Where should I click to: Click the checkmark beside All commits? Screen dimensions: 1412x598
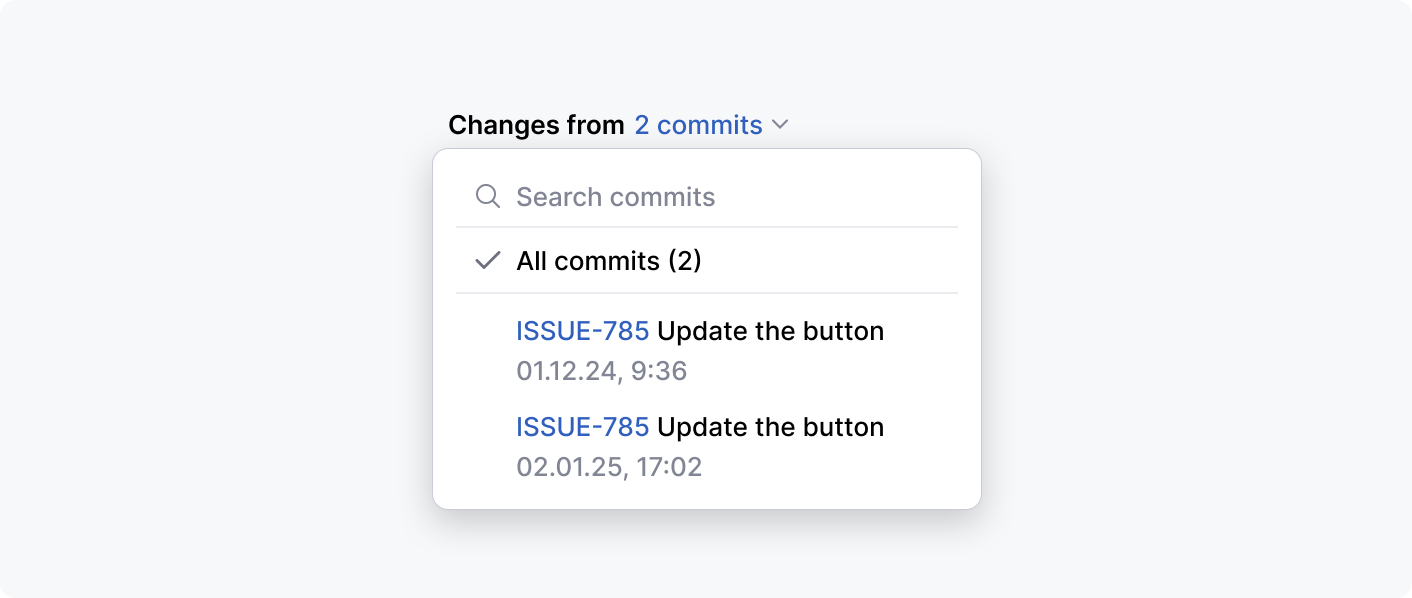click(487, 261)
